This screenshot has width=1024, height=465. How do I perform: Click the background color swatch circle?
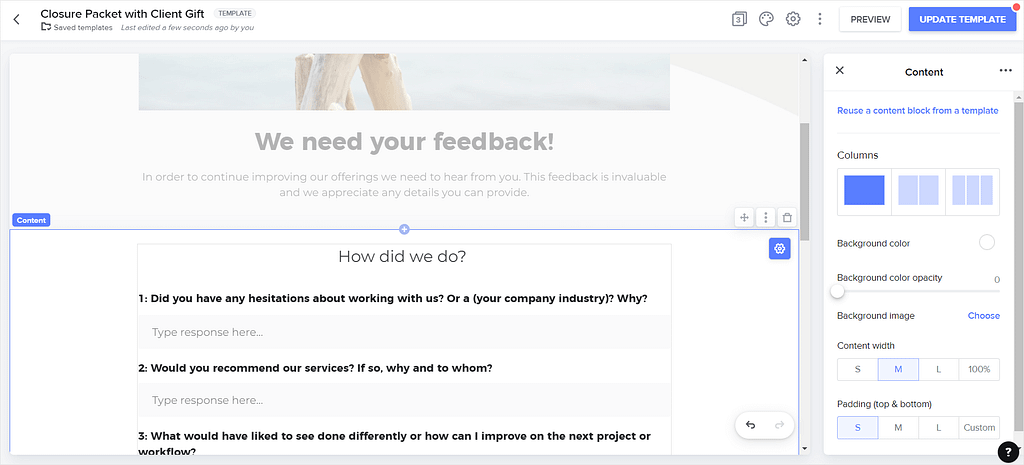click(x=987, y=243)
